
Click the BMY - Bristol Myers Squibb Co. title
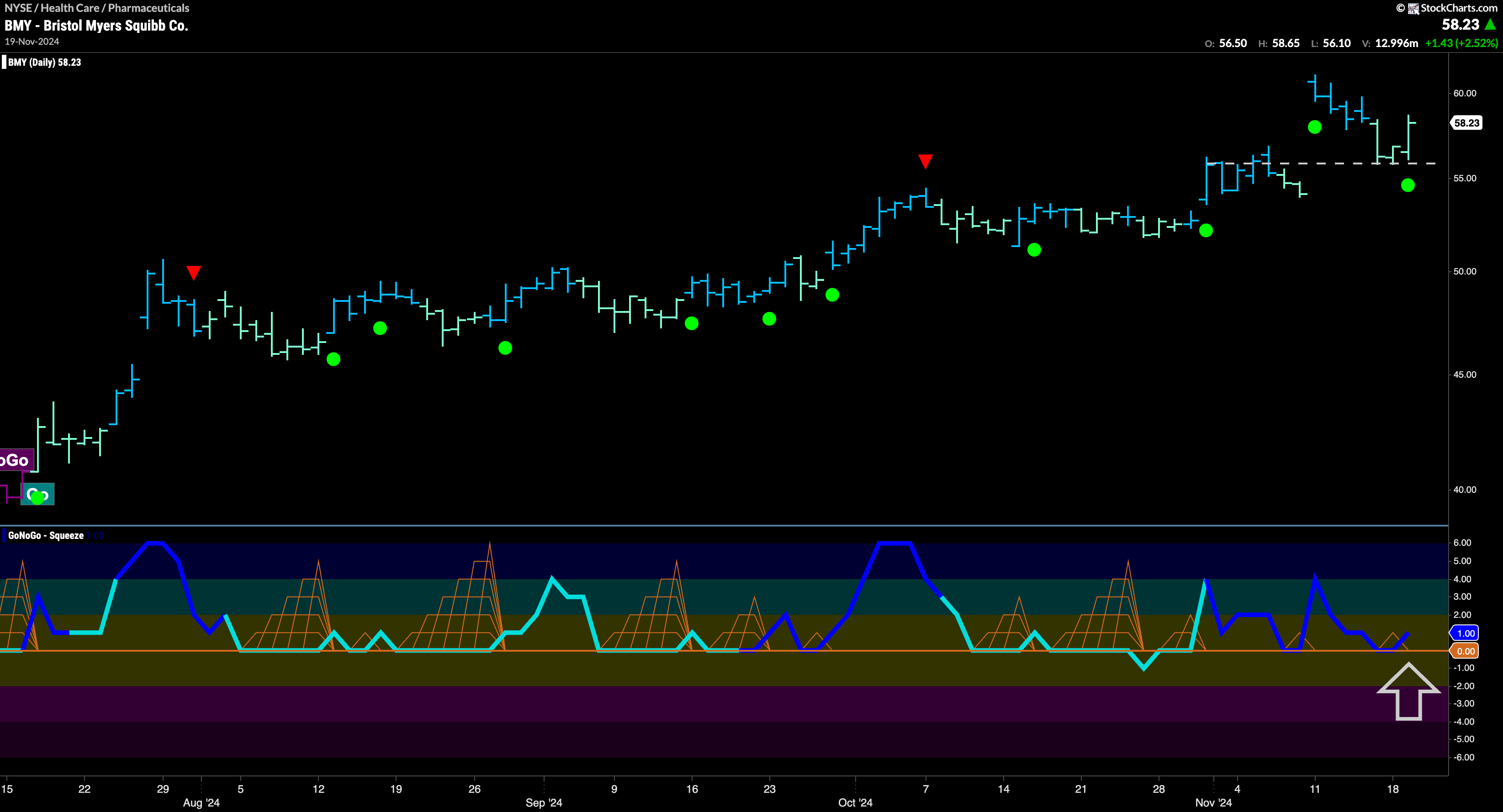96,26
